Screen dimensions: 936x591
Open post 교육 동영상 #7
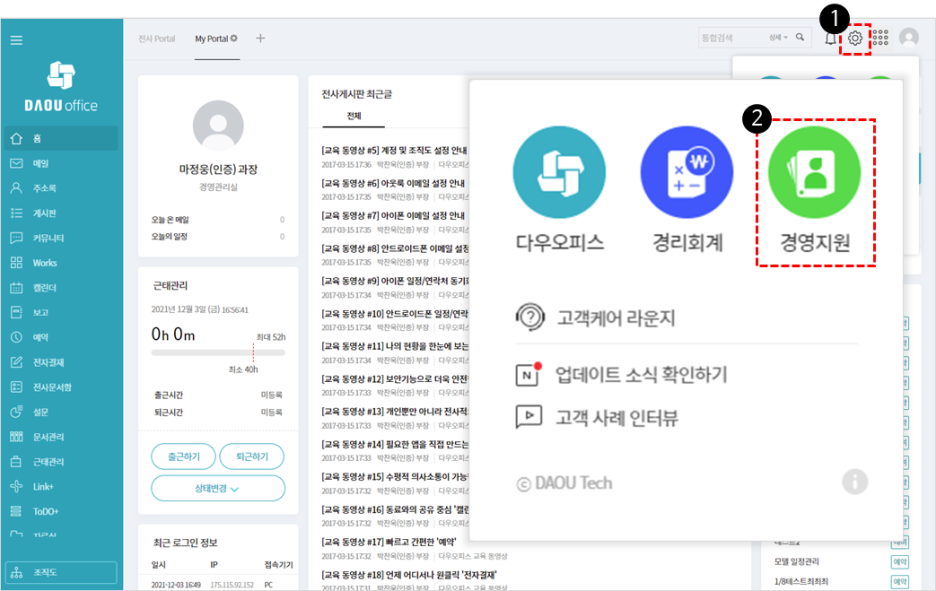(x=393, y=216)
